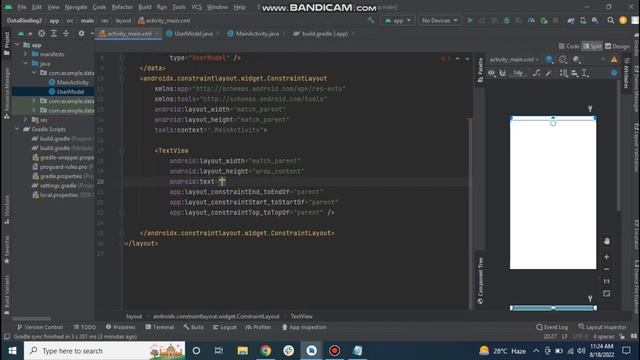Click the Guidelines tool icon
This screenshot has width=640, height=360.
click(585, 73)
